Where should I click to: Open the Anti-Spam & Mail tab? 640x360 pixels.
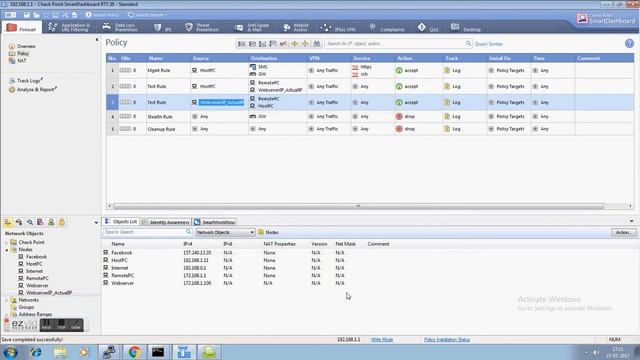252,28
